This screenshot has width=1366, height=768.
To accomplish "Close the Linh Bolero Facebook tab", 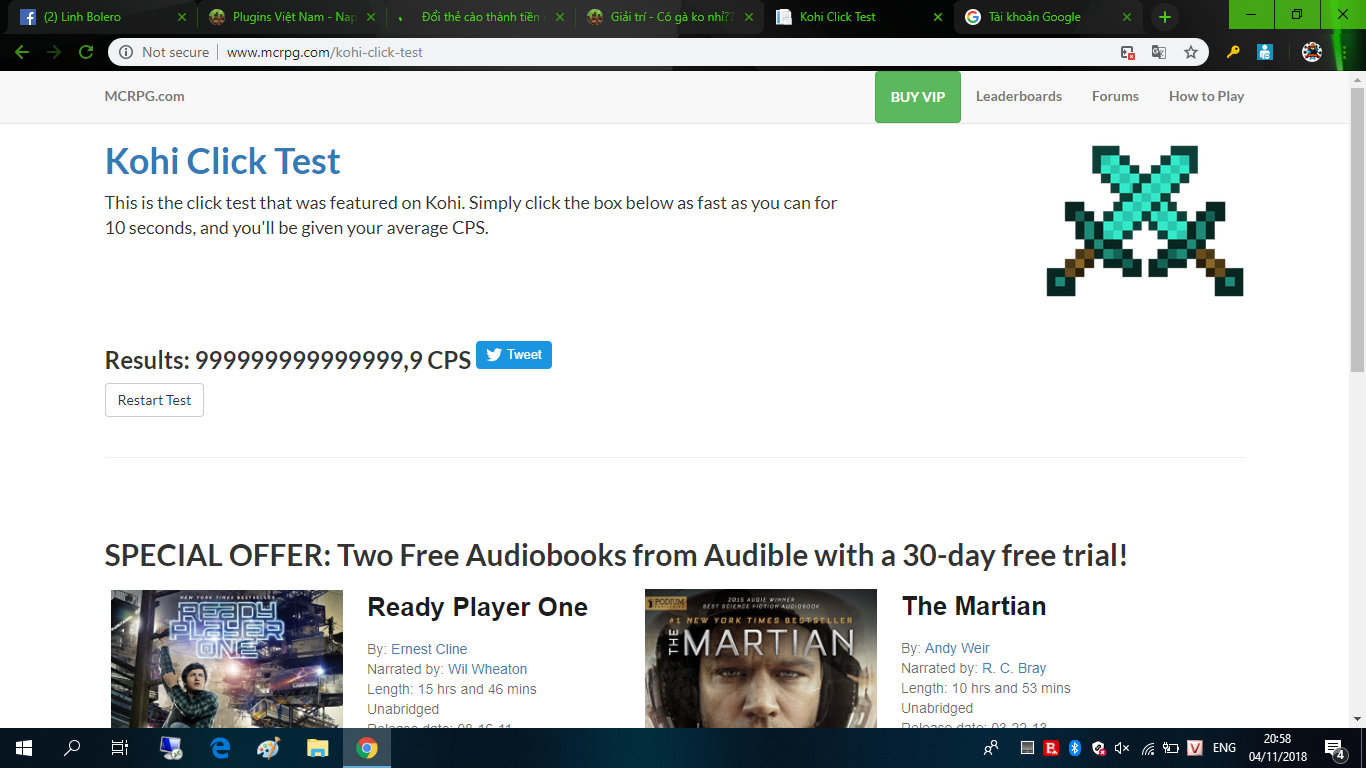I will coord(181,17).
